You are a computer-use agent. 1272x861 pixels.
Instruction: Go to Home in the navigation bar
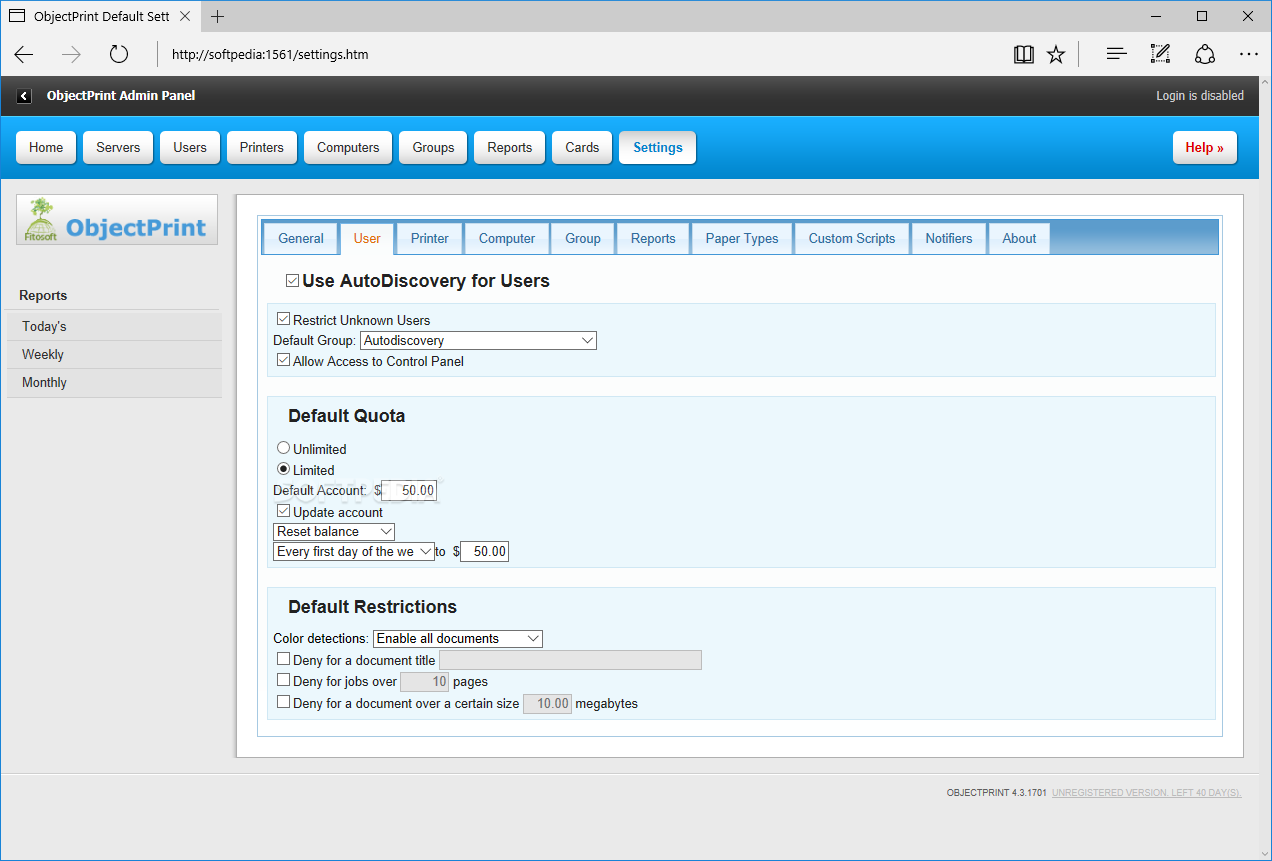[x=46, y=147]
